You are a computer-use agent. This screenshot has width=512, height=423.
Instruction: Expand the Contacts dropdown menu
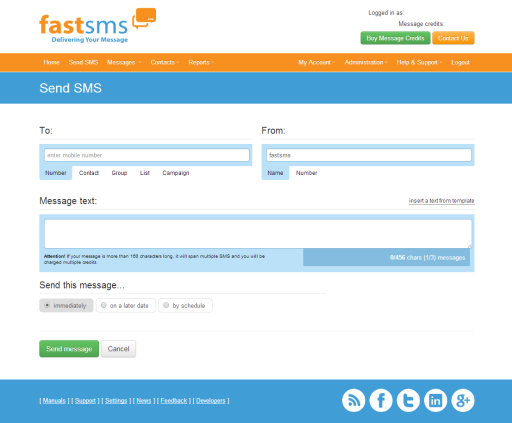165,62
